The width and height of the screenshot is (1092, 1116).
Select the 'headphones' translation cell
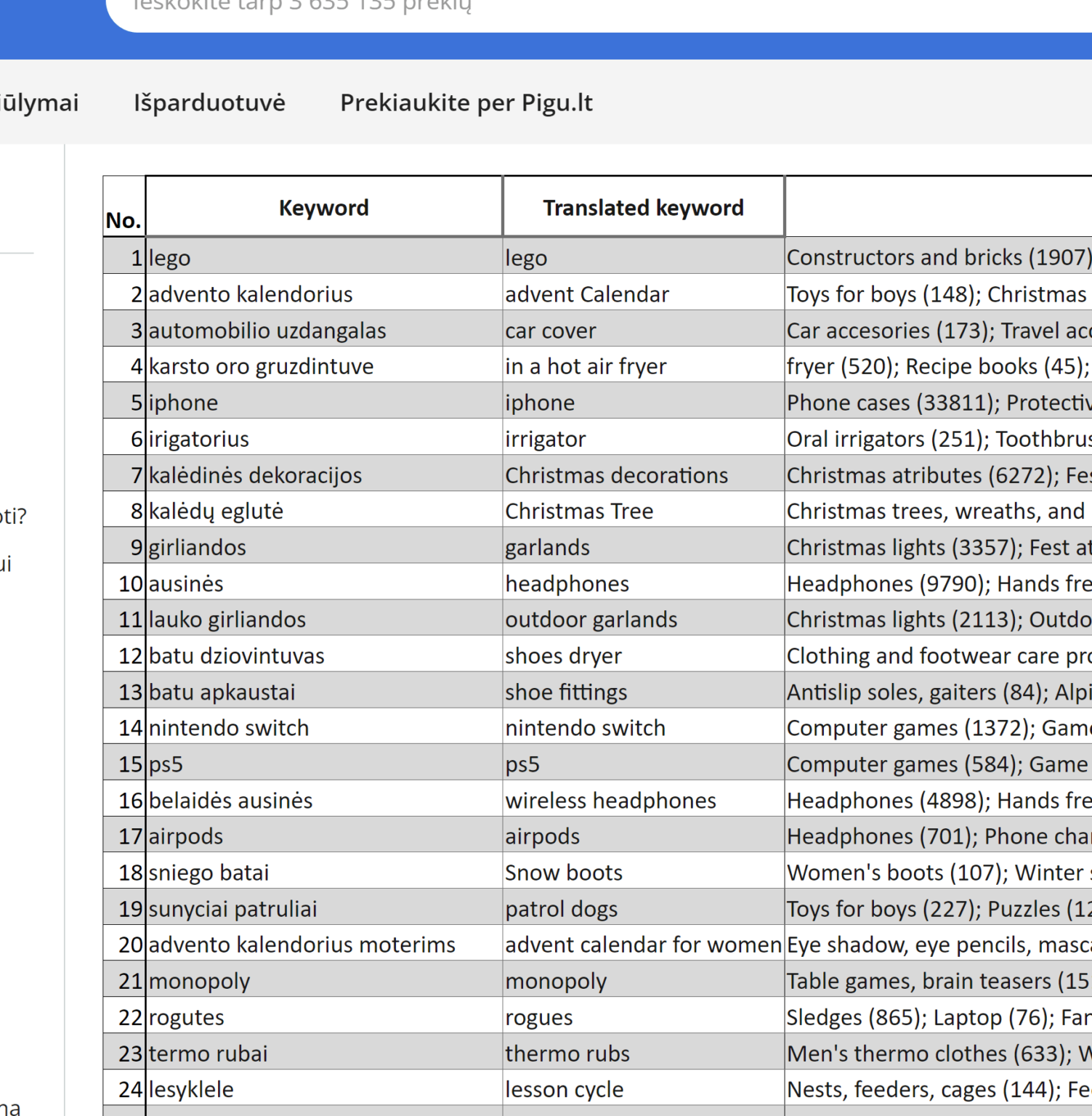pos(643,581)
